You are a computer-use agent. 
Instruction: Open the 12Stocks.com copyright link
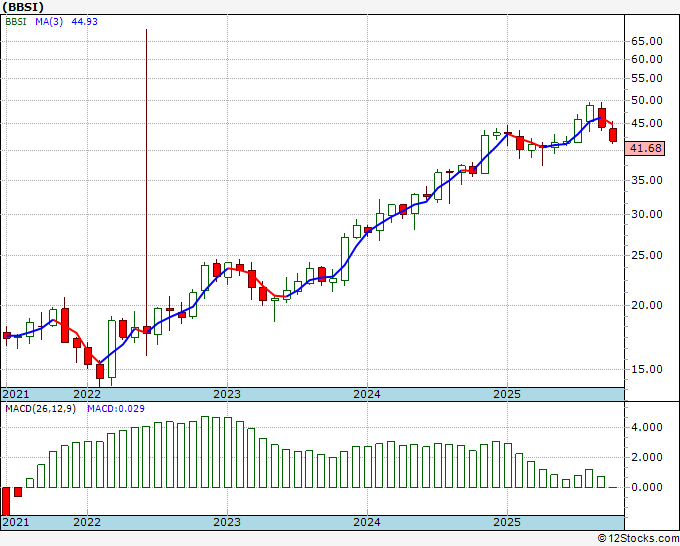point(638,539)
